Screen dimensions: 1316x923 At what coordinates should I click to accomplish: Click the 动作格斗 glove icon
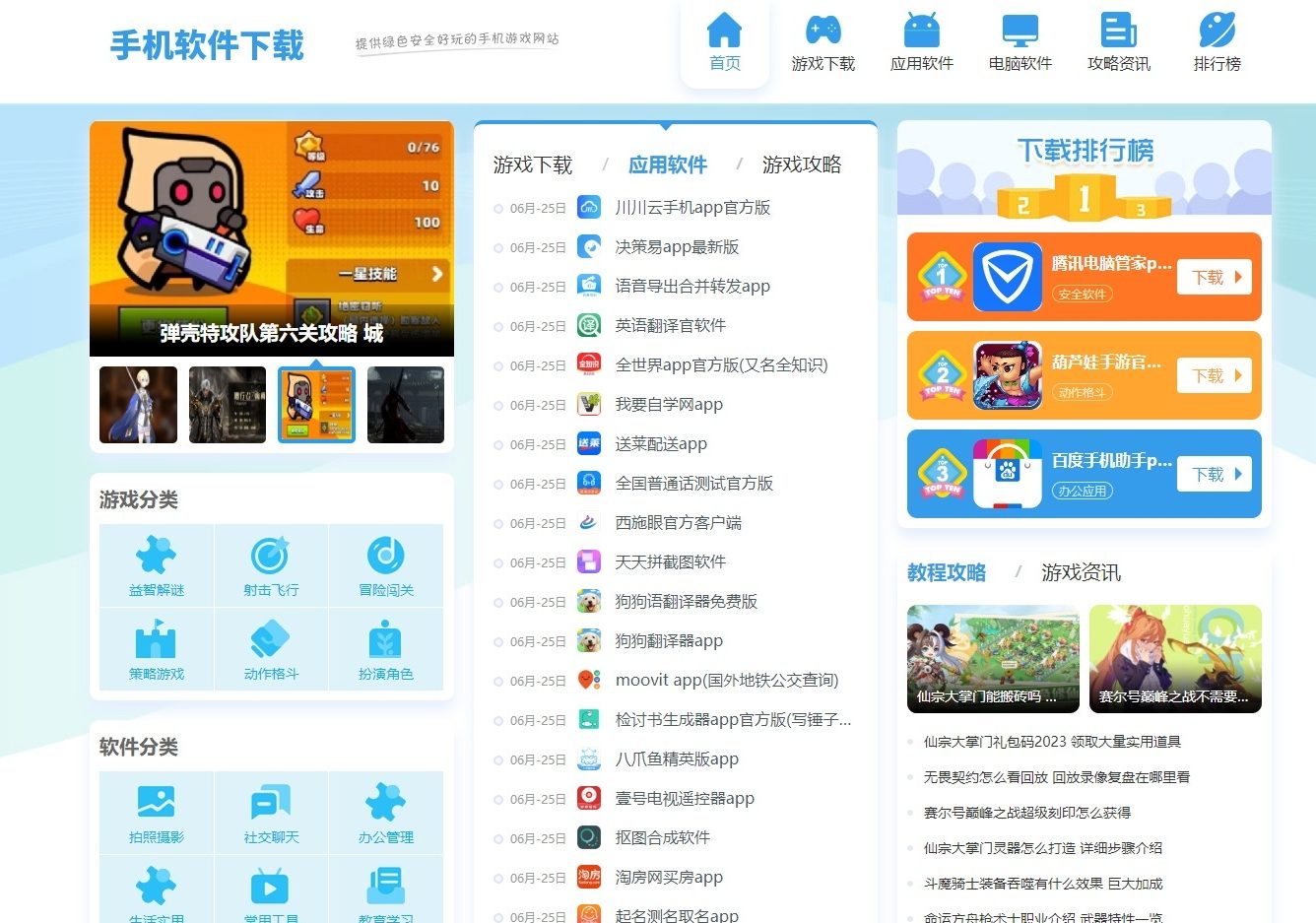[271, 640]
